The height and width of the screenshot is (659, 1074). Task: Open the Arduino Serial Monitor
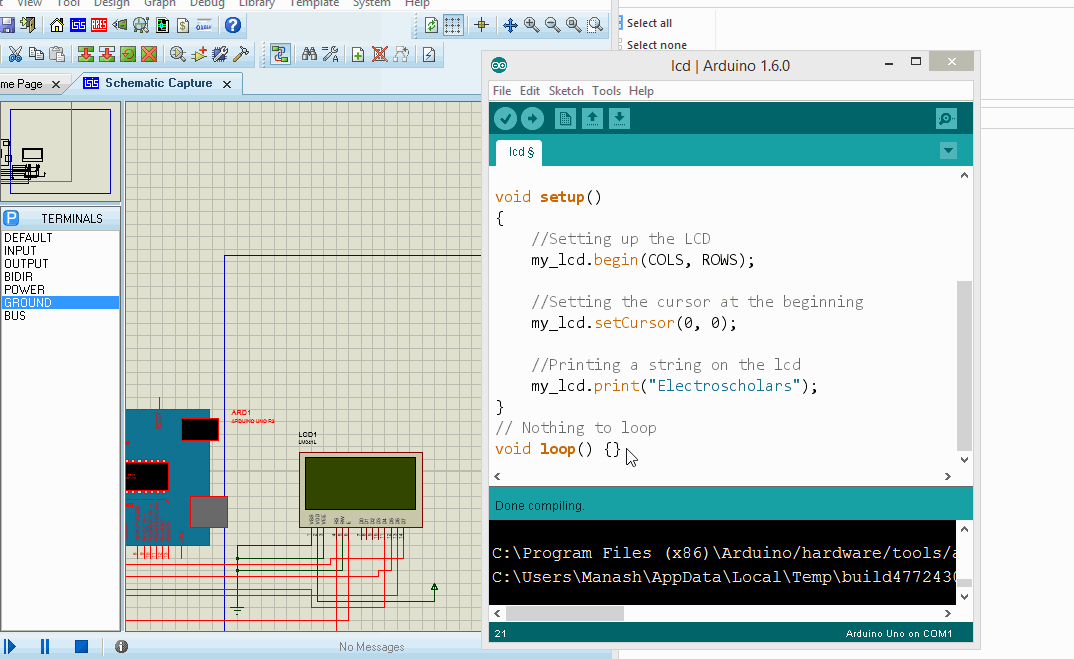tap(946, 119)
